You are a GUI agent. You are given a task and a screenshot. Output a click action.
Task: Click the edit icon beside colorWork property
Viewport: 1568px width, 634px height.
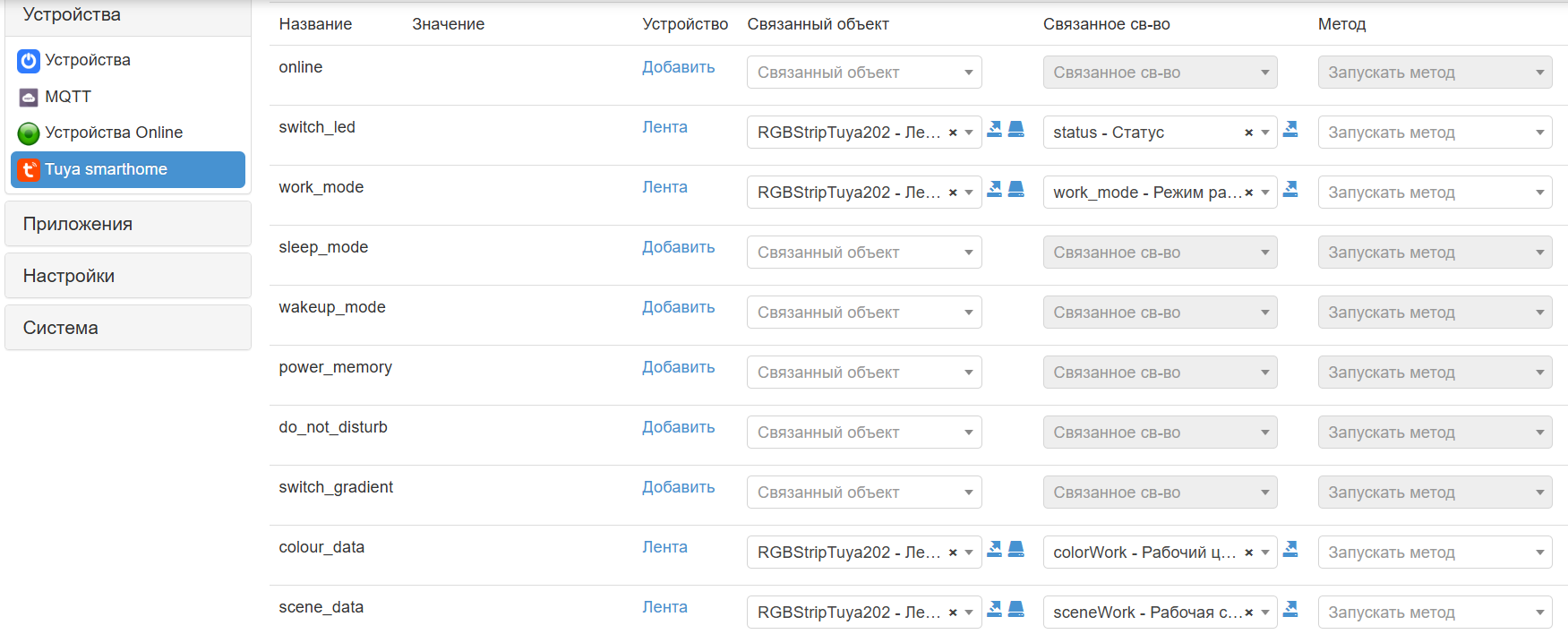click(x=1290, y=549)
